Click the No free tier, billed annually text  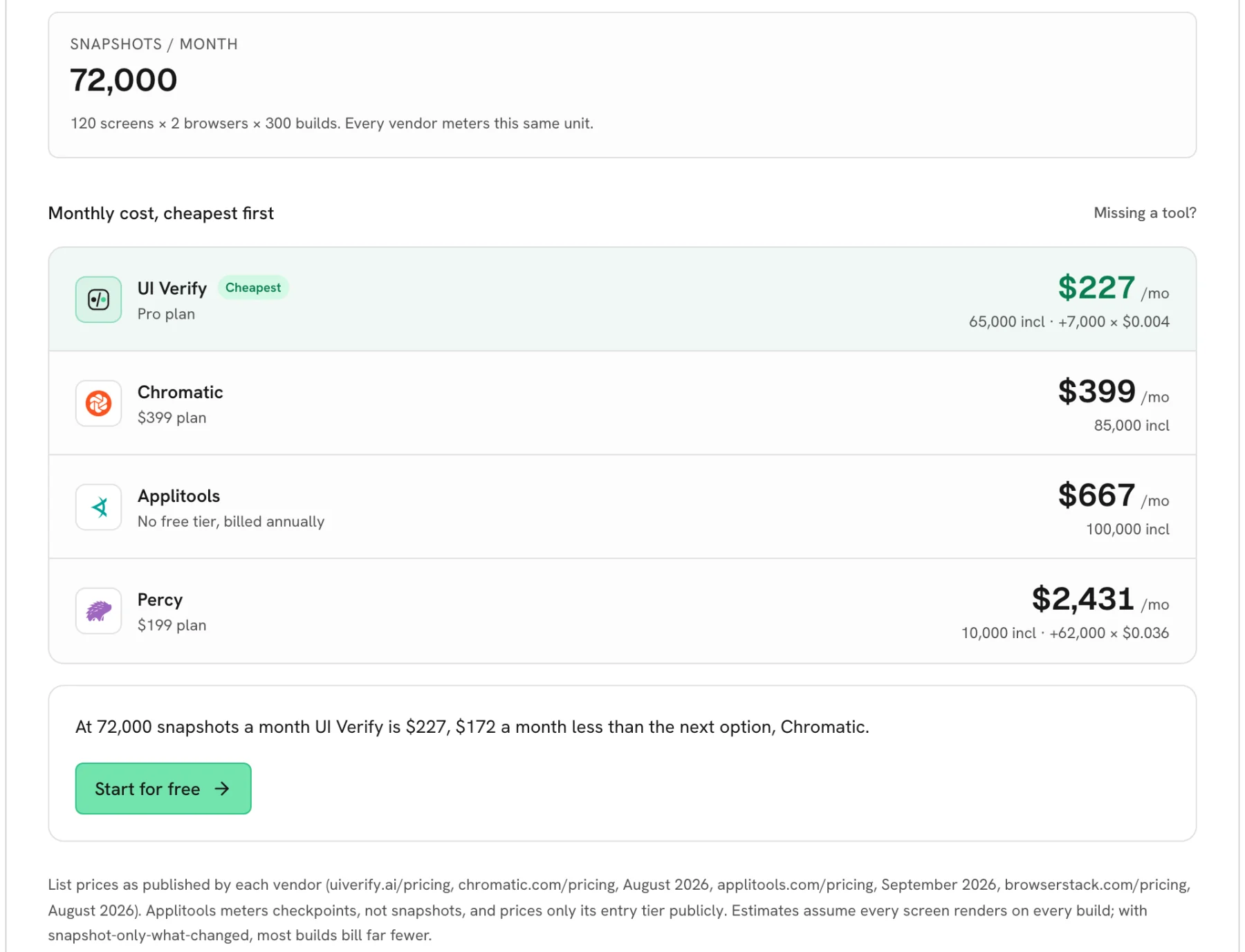click(231, 521)
